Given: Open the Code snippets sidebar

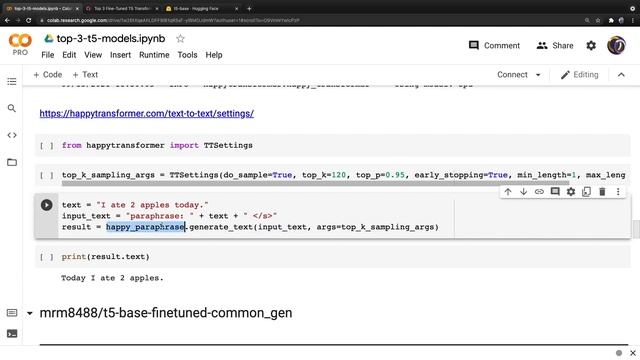Looking at the screenshot, I should [12, 135].
